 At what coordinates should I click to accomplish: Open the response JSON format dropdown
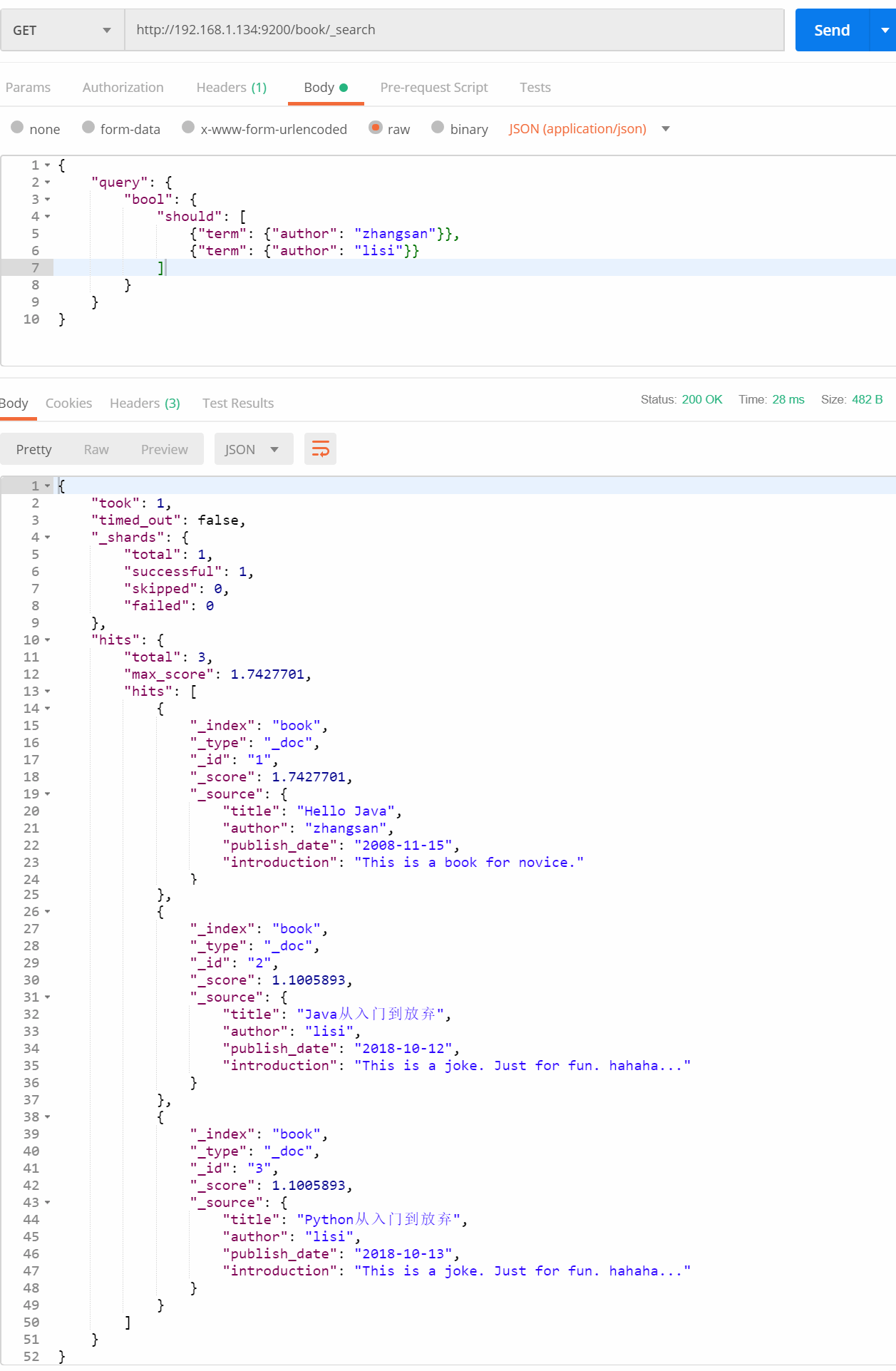[253, 449]
